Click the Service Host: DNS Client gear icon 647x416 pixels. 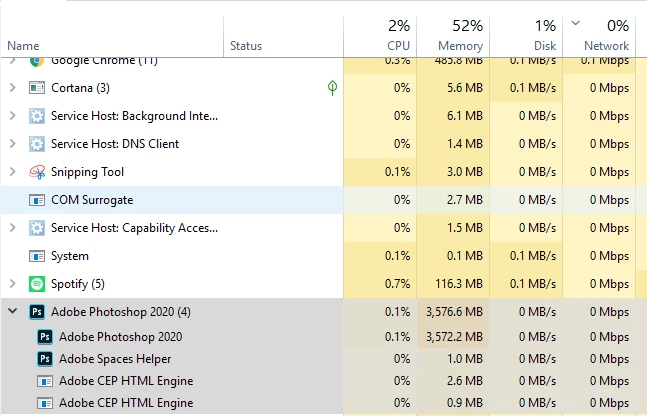(37, 144)
